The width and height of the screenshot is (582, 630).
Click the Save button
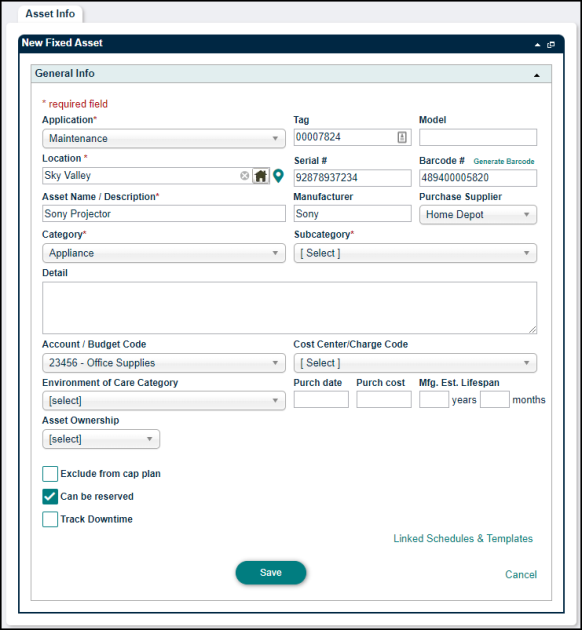coord(271,573)
